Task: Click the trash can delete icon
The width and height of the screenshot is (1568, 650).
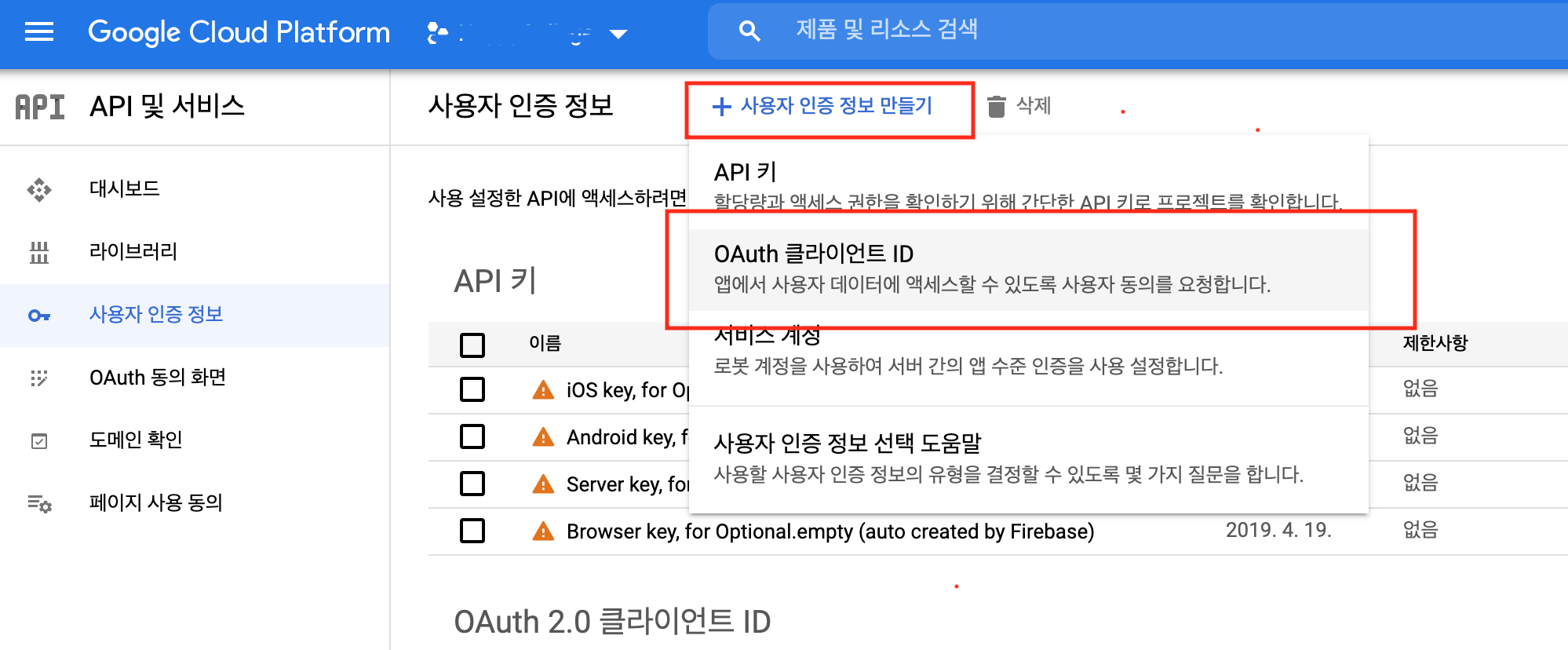Action: coord(996,107)
